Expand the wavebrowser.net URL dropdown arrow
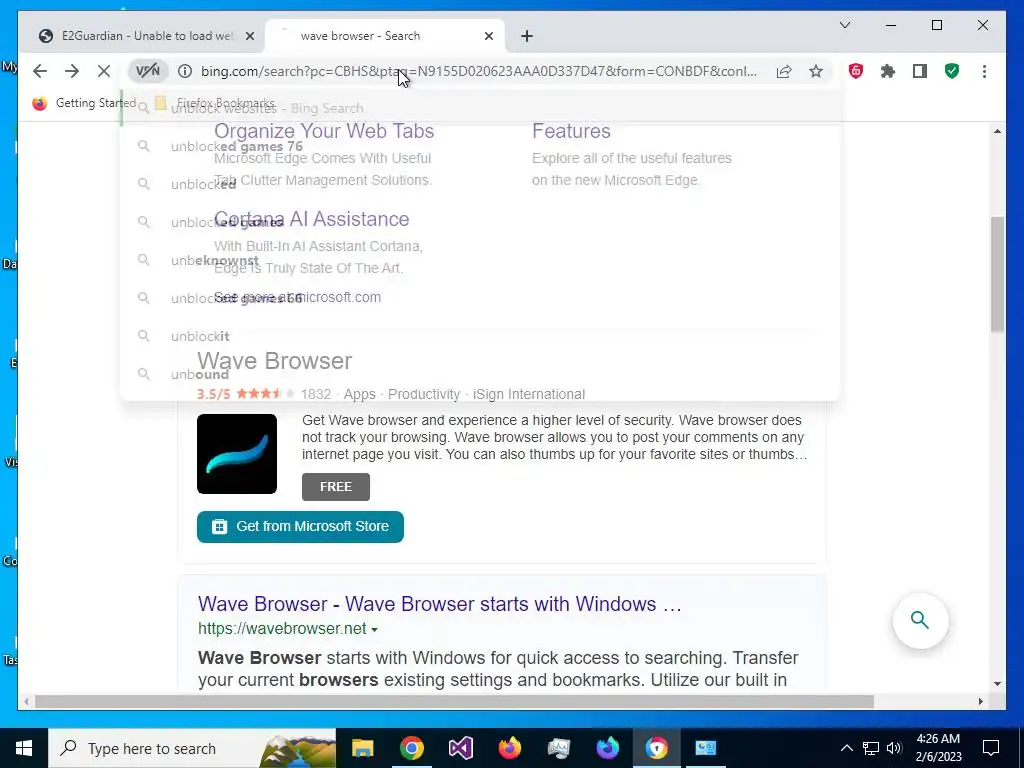 [374, 630]
